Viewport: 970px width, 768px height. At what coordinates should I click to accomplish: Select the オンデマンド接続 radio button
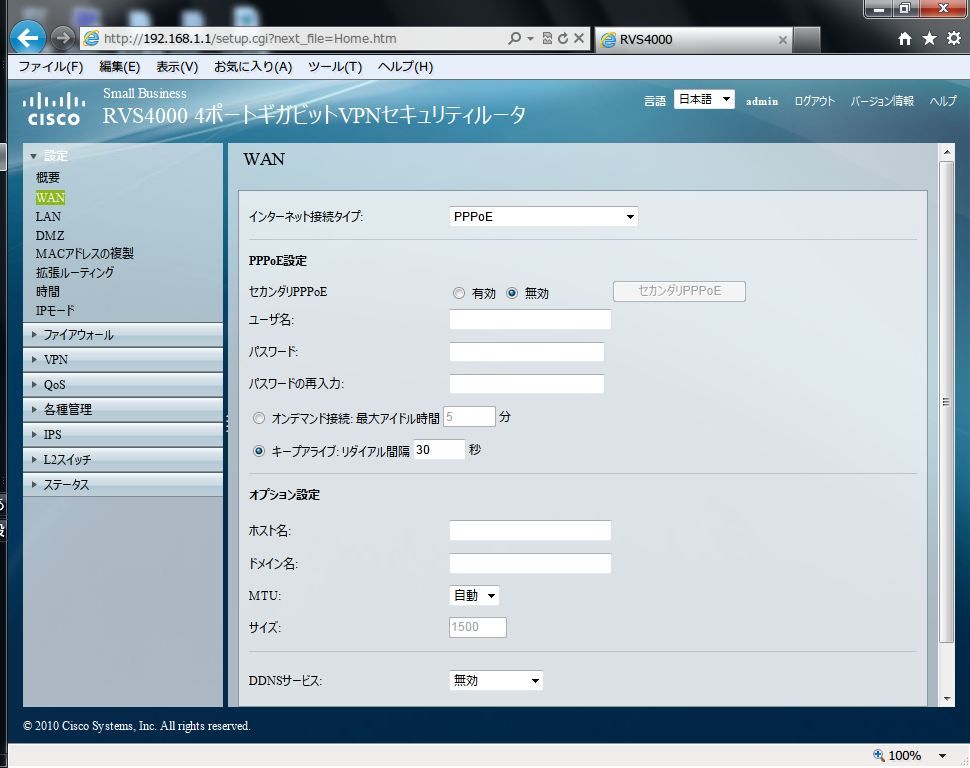(259, 418)
